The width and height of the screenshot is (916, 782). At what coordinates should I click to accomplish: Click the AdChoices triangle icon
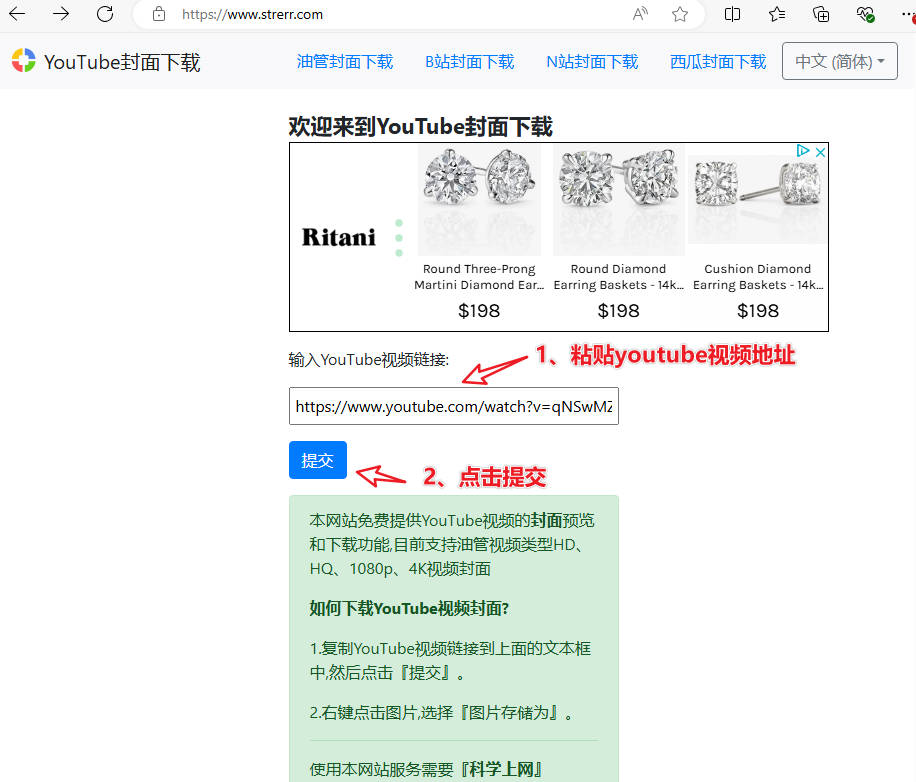click(802, 152)
